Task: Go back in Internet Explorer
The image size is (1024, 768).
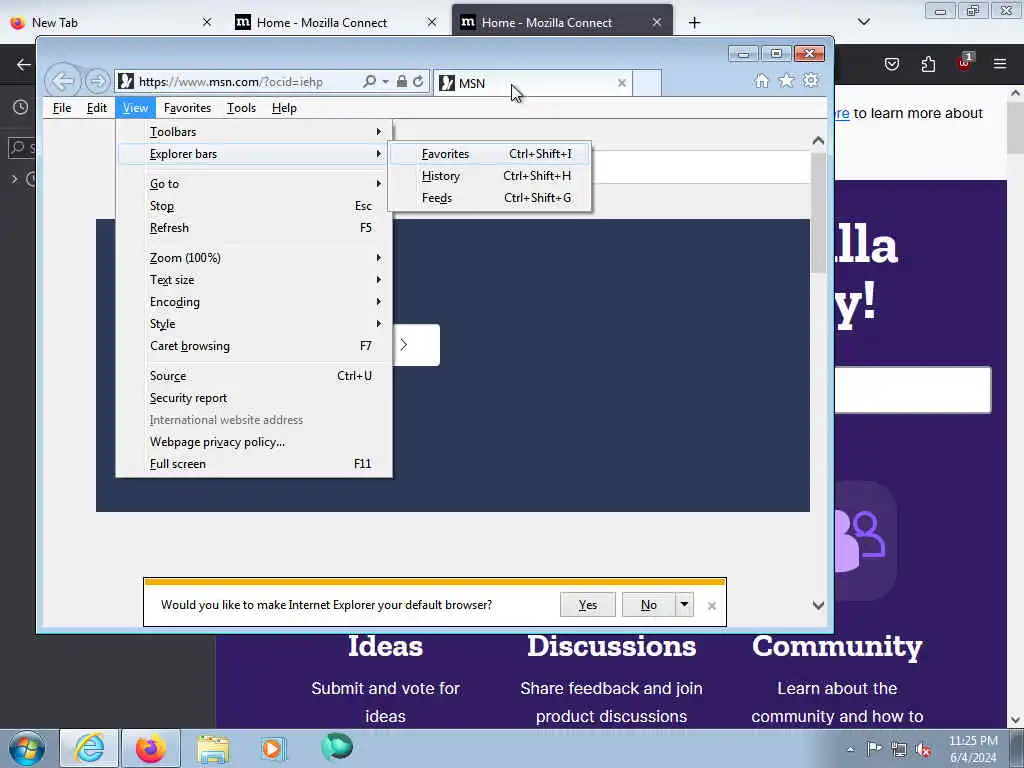Action: pyautogui.click(x=63, y=82)
